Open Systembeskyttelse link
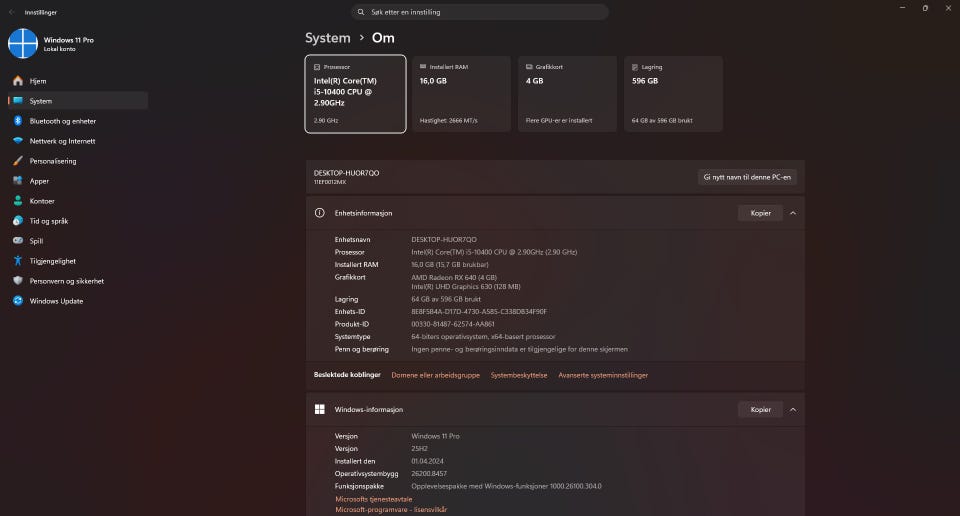960x516 pixels. tap(519, 375)
